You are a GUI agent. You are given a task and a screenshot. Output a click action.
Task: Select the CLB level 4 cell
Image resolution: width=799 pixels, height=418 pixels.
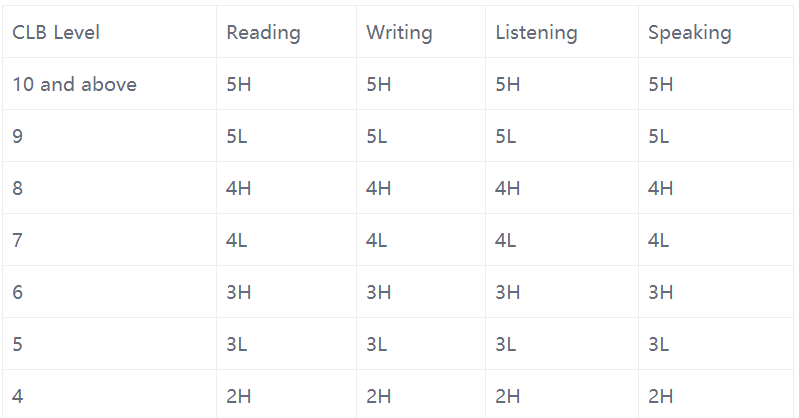(18, 397)
